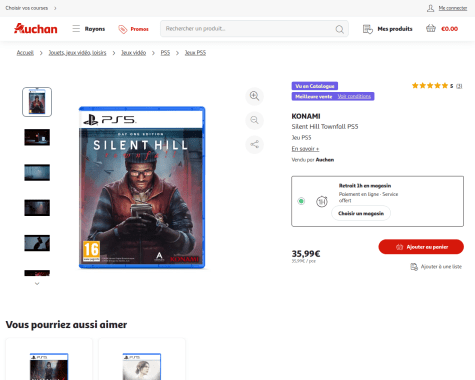Click the Vu en Catalogue badge
The height and width of the screenshot is (380, 475).
[315, 86]
